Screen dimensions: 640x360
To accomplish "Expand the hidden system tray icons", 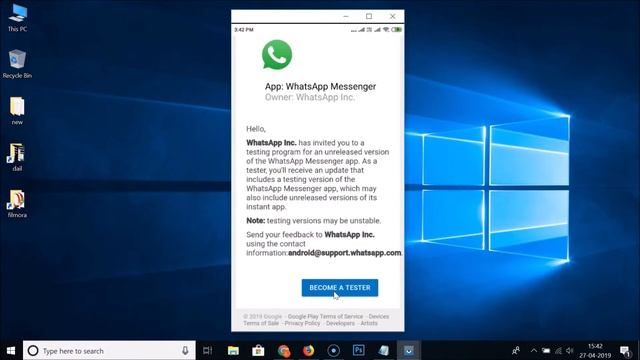I will tap(533, 351).
